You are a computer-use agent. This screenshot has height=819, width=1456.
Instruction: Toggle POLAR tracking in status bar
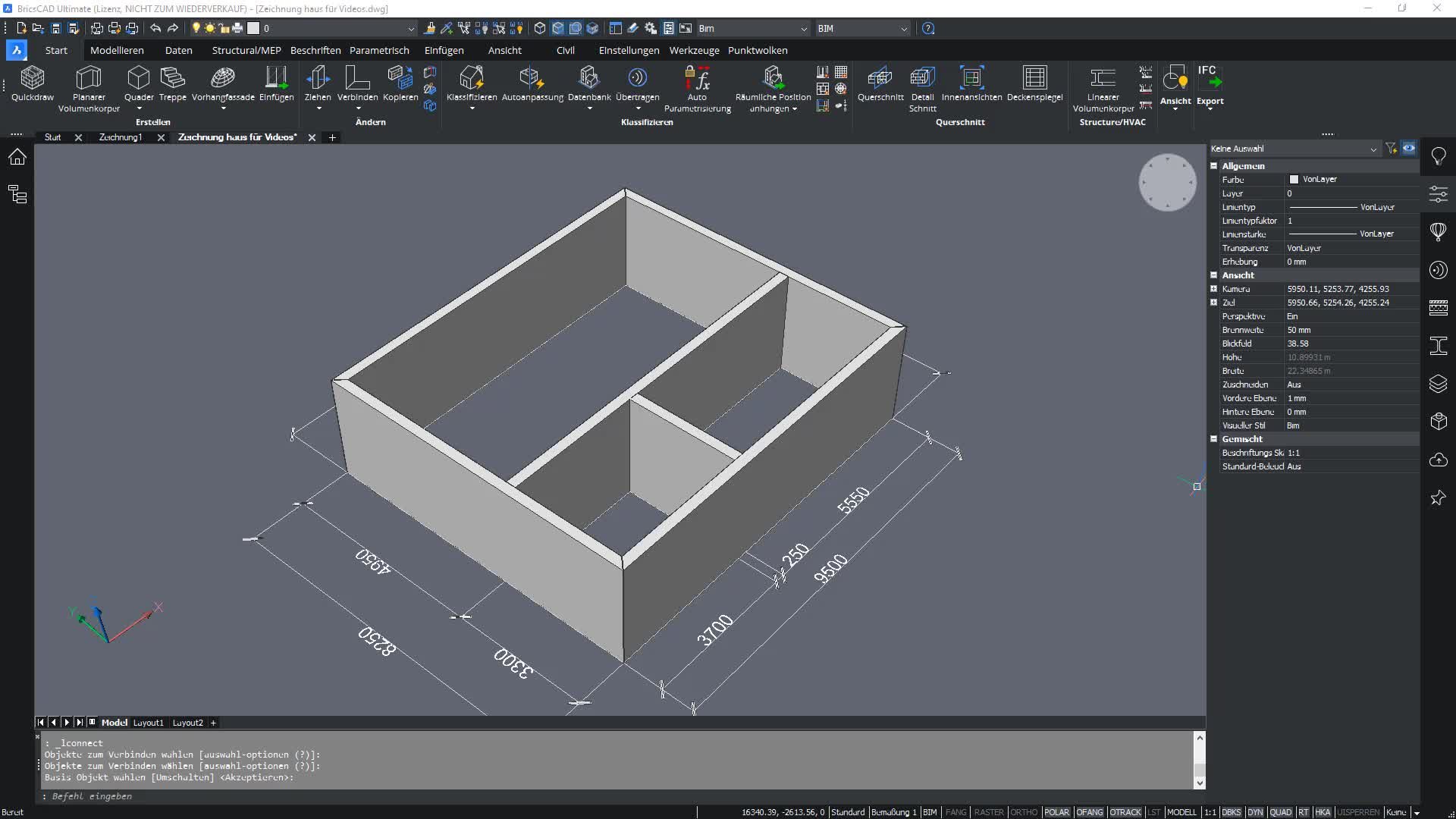[x=1056, y=812]
